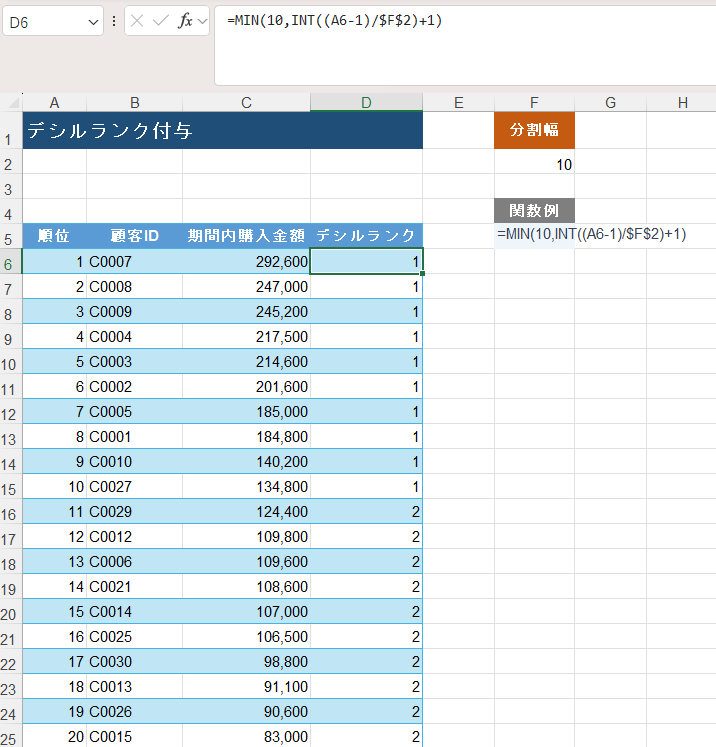The image size is (716, 747).
Task: Click the amount cell 90,600
Action: click(x=246, y=711)
